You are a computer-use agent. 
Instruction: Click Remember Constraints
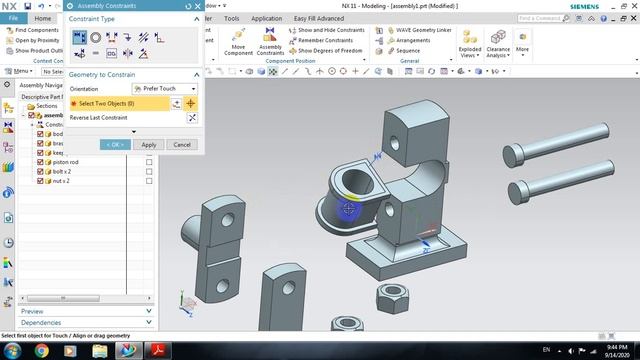321,40
